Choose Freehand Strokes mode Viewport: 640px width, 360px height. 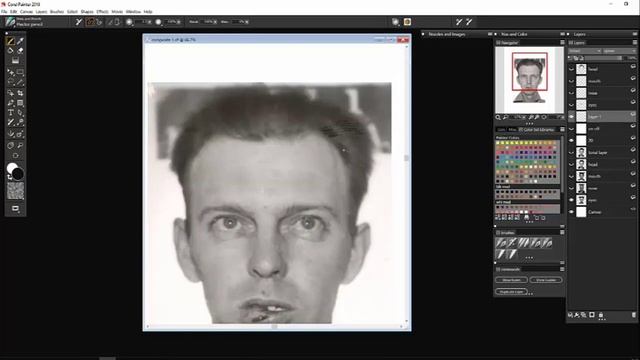click(x=90, y=22)
